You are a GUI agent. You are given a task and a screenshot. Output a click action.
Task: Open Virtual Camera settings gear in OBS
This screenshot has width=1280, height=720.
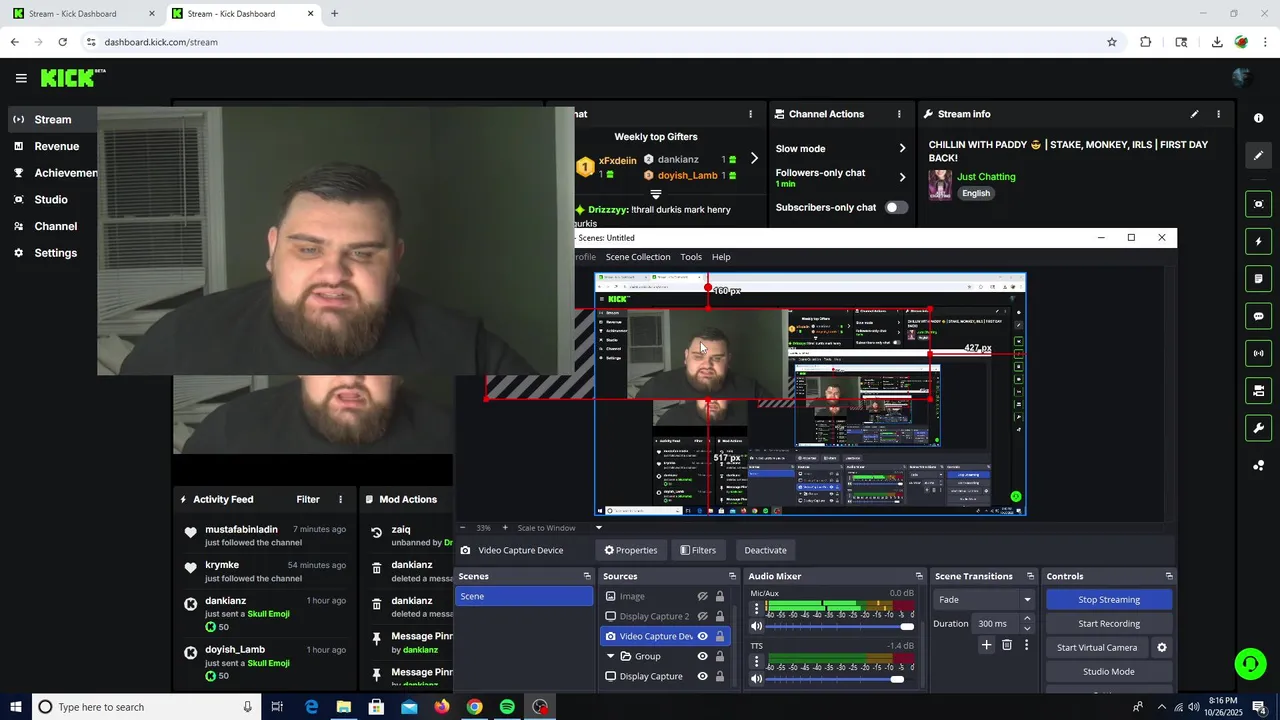[x=1162, y=648]
